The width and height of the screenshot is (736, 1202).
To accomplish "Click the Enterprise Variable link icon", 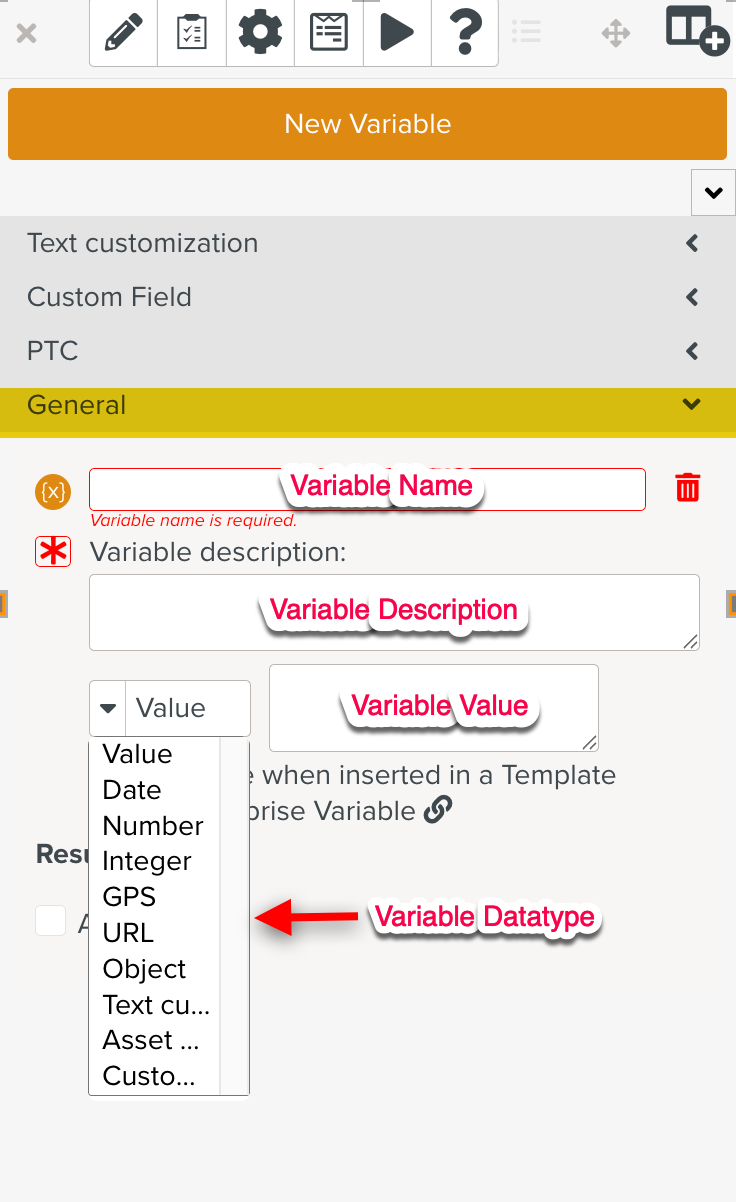I will (x=437, y=810).
